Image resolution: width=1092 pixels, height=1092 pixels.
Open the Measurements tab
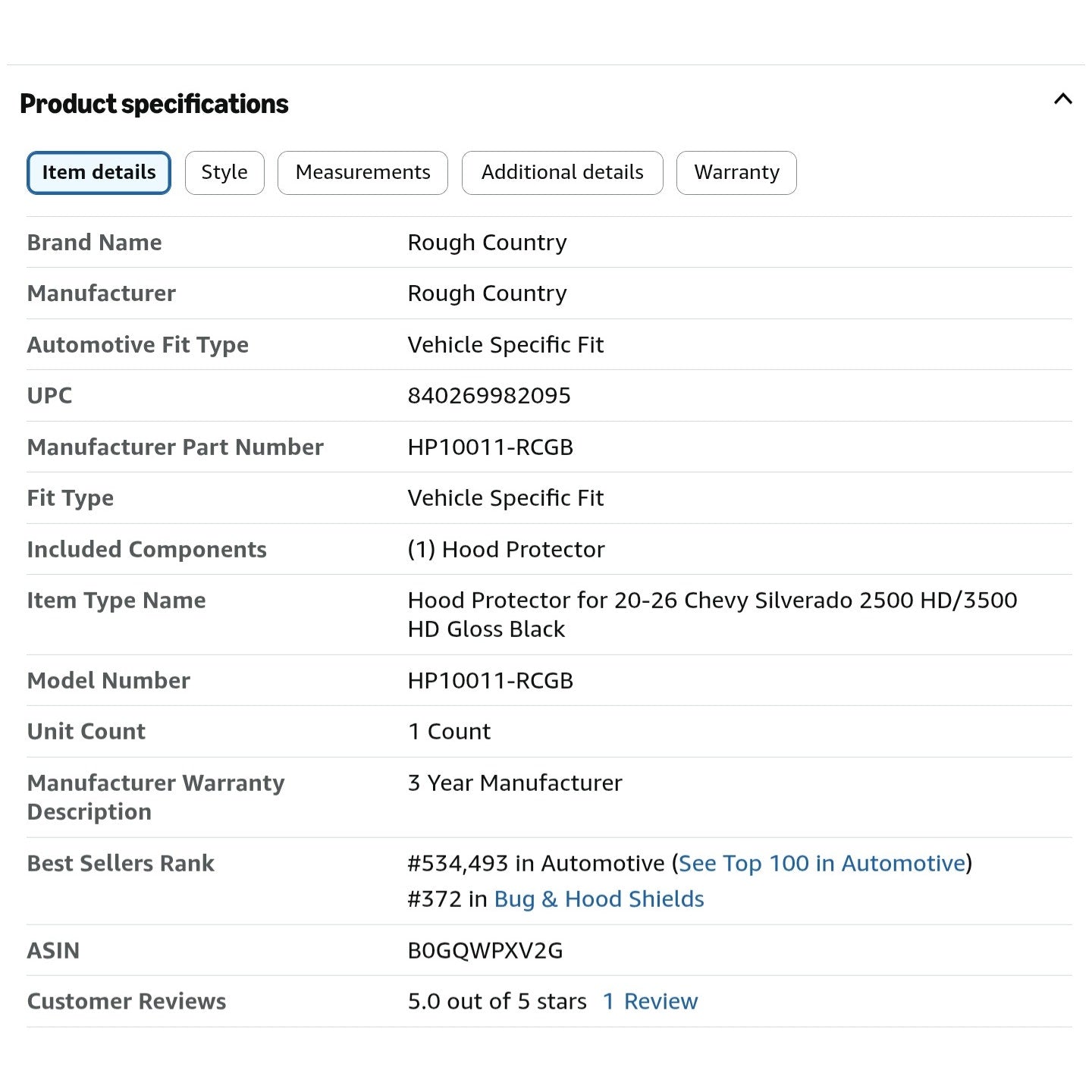pyautogui.click(x=362, y=173)
